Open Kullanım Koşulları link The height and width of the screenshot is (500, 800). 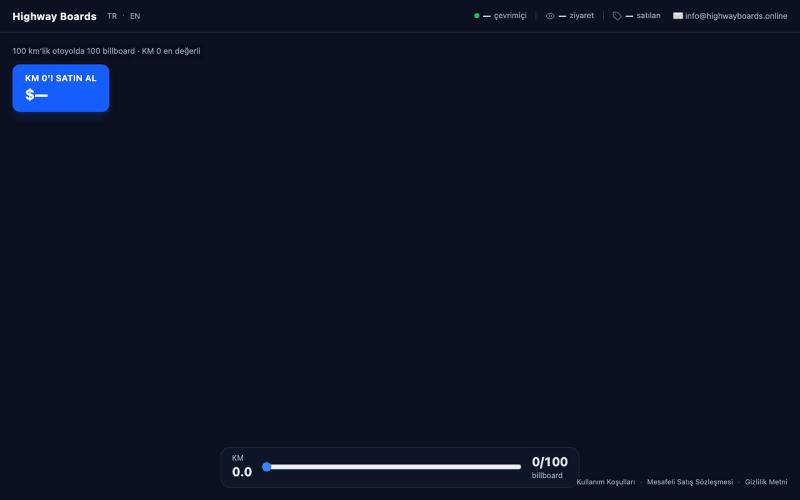point(606,482)
